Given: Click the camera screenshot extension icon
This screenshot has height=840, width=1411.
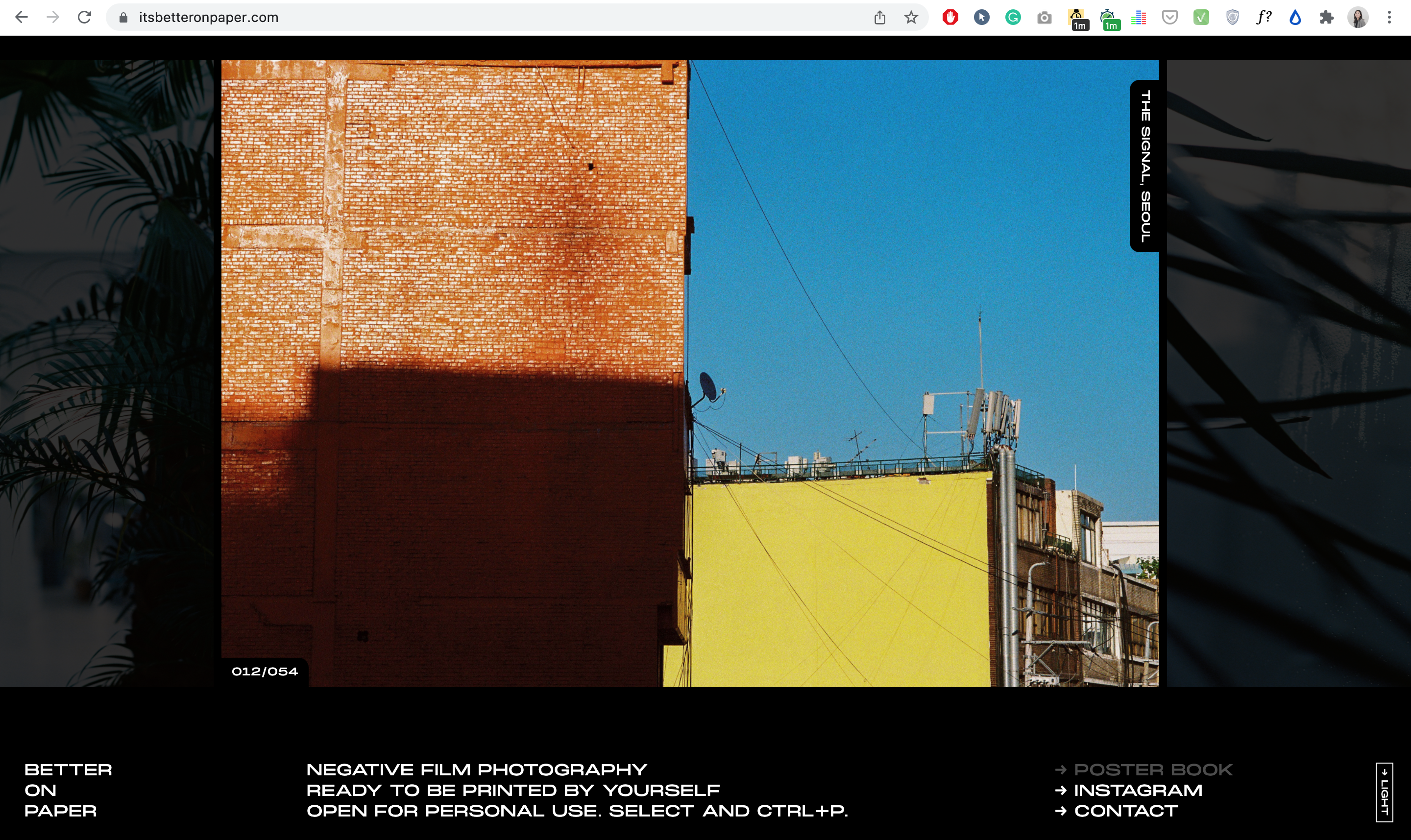Looking at the screenshot, I should pos(1045,18).
